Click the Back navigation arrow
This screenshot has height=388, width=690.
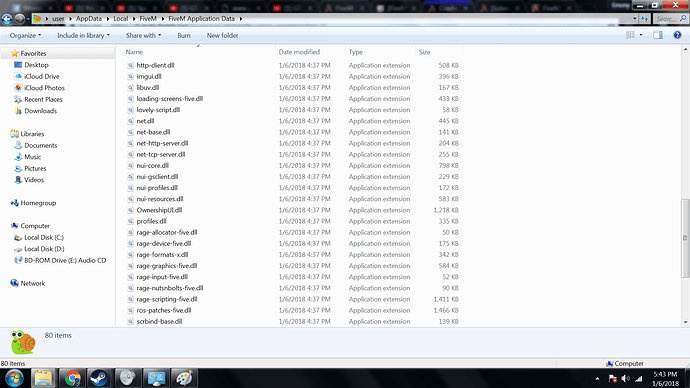tap(7, 18)
